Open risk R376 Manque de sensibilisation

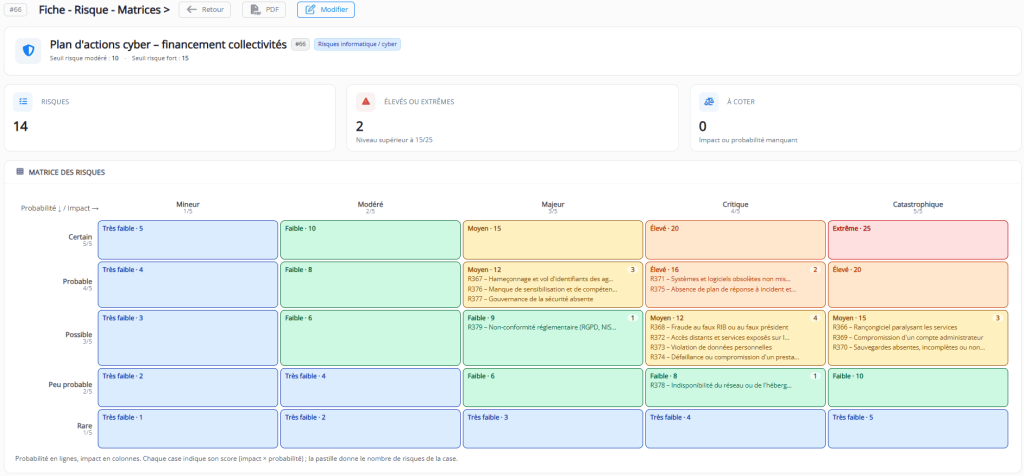[542, 289]
